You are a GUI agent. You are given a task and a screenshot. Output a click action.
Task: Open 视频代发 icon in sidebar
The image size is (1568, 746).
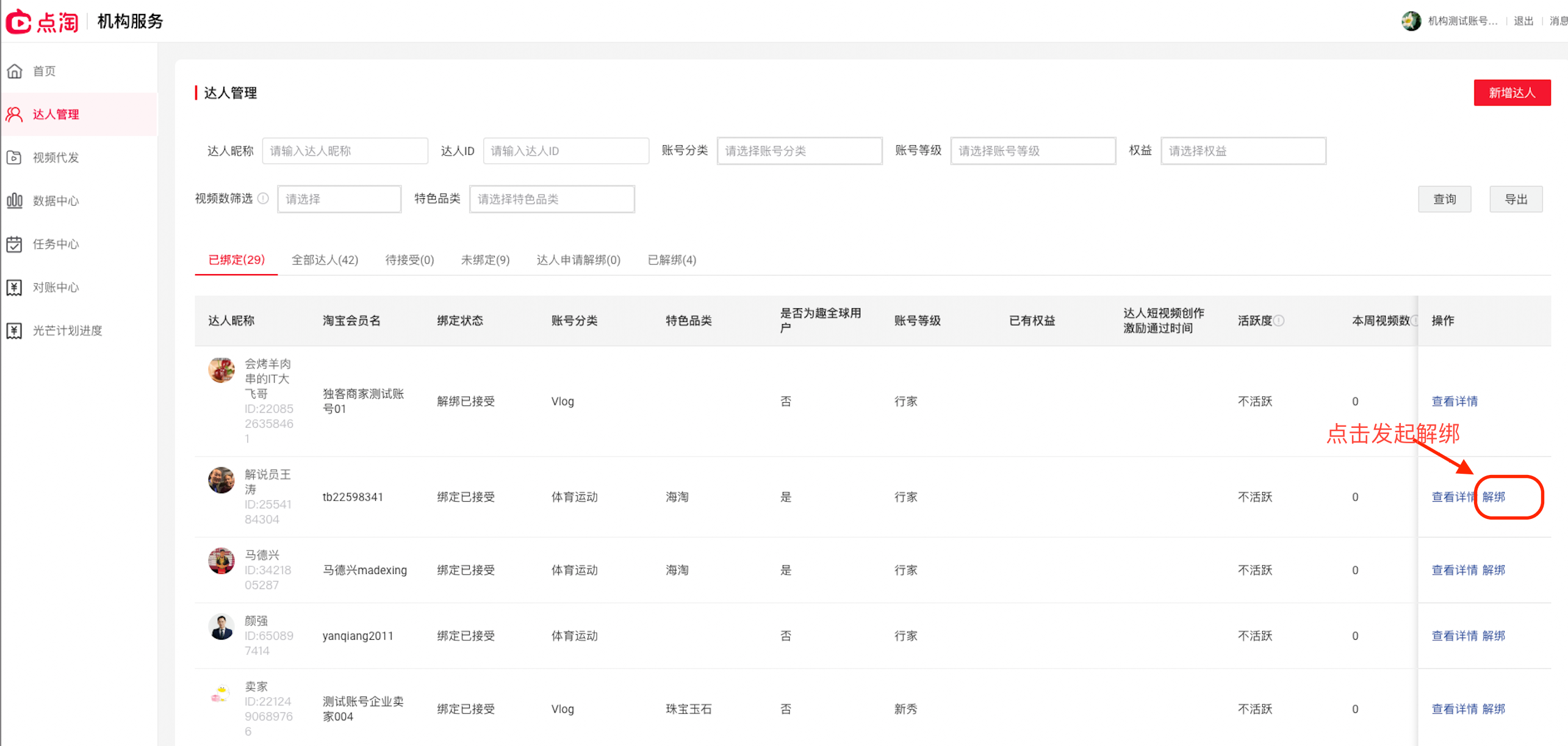[x=15, y=158]
